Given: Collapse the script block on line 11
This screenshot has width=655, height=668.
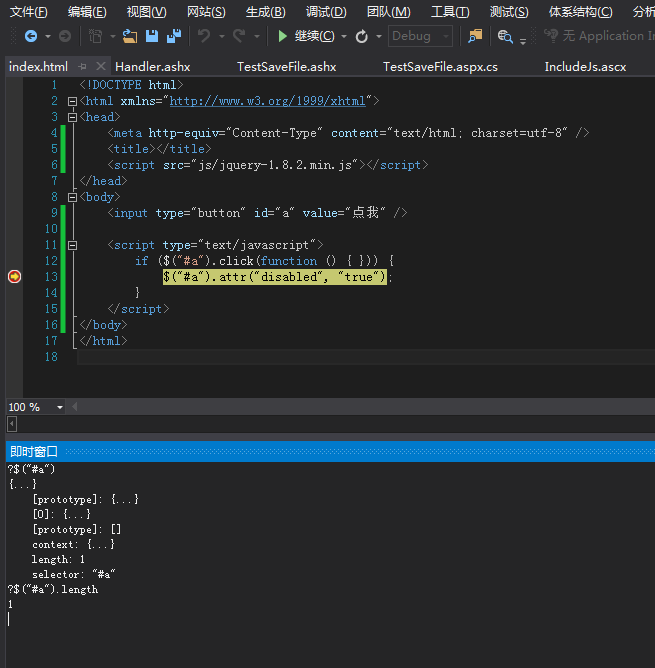Looking at the screenshot, I should [72, 245].
